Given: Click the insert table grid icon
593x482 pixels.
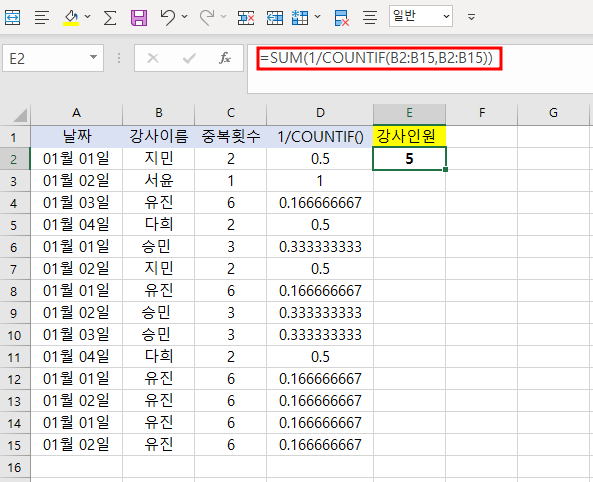Looking at the screenshot, I should point(300,17).
